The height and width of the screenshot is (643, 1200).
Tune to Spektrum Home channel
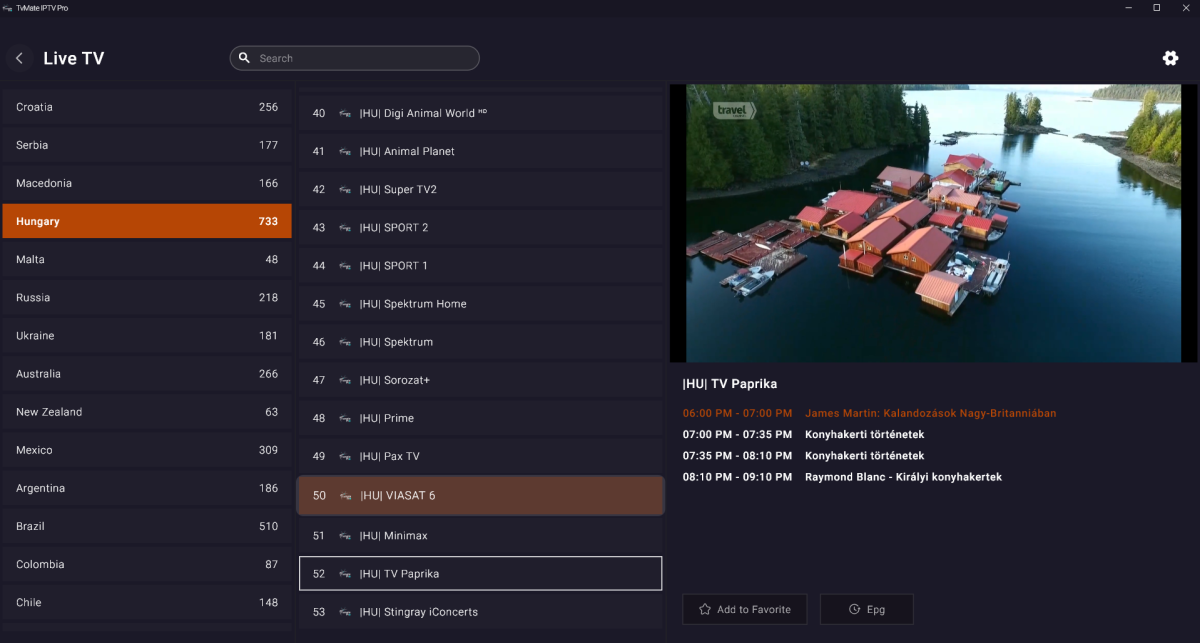click(x=480, y=304)
